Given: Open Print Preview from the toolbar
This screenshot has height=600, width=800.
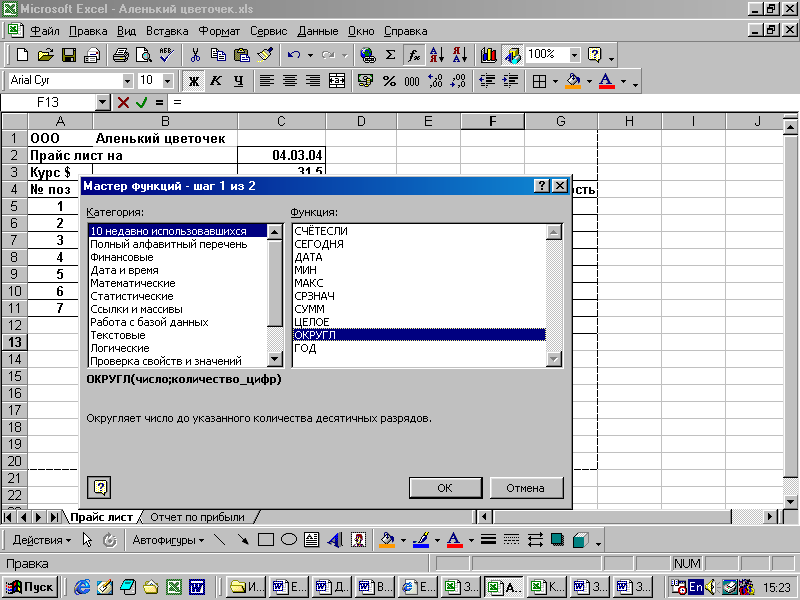Looking at the screenshot, I should [x=143, y=55].
